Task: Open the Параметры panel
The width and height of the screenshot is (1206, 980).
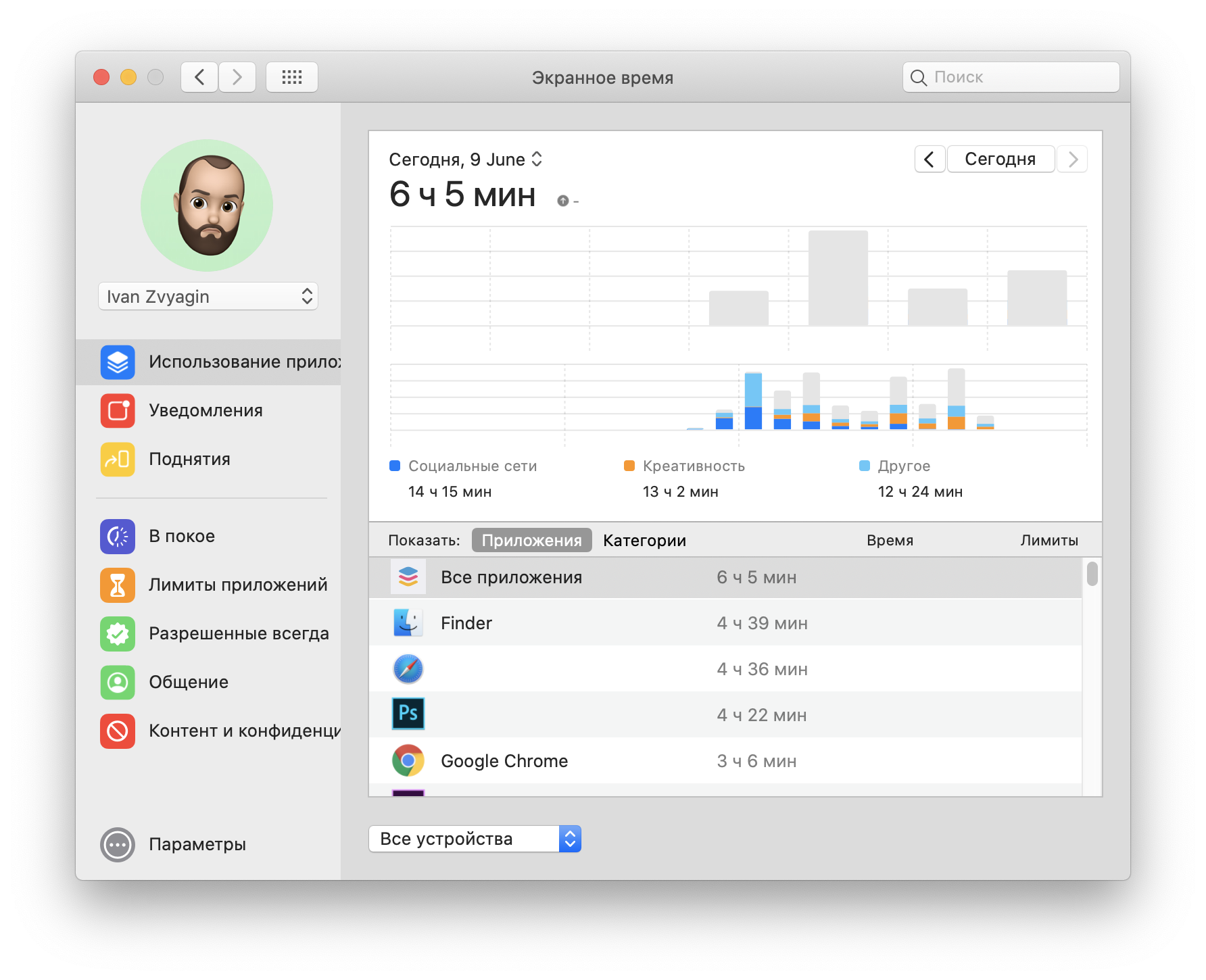Action: [x=197, y=844]
